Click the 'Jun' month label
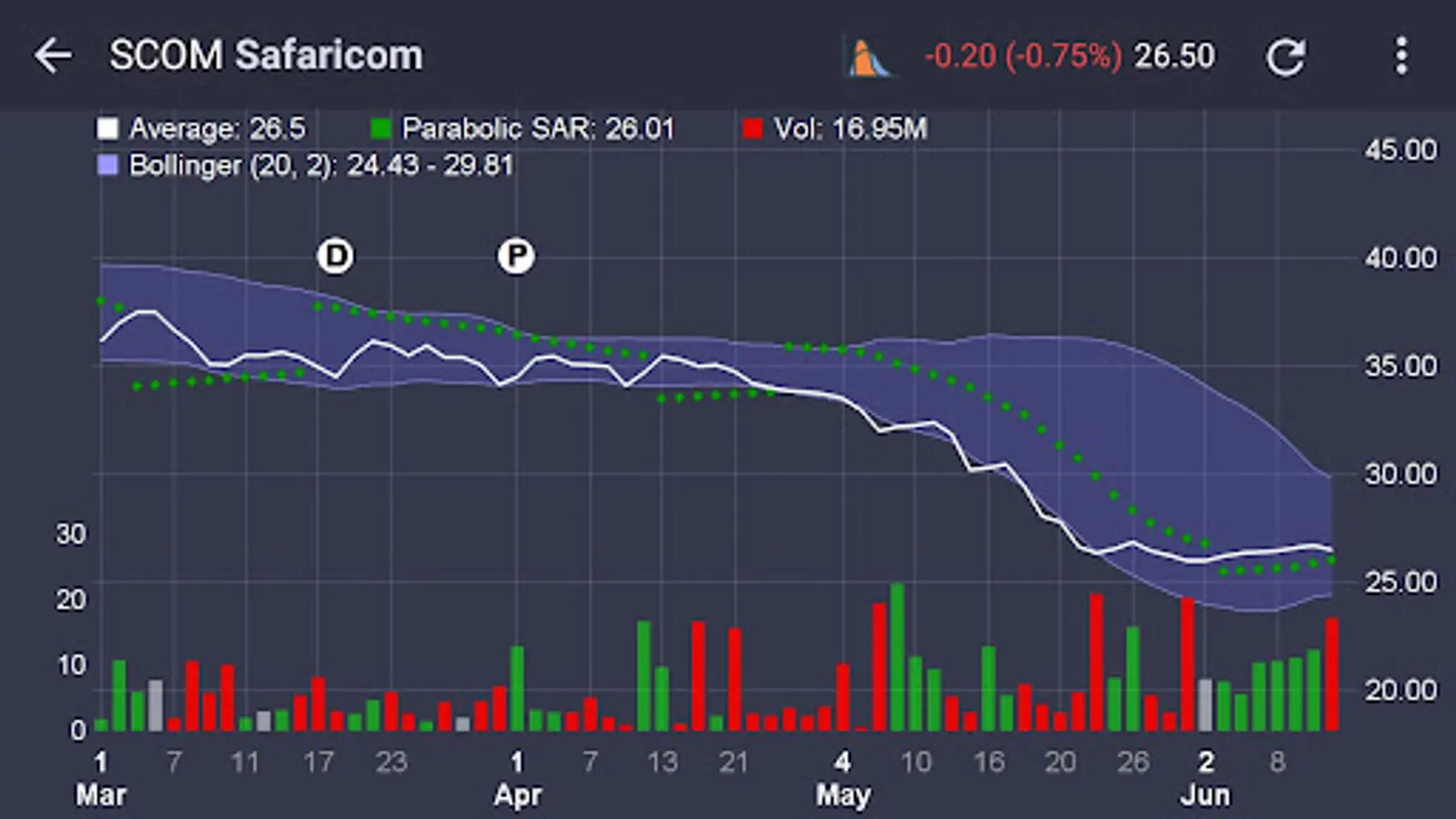The image size is (1456, 819). pyautogui.click(x=1206, y=795)
